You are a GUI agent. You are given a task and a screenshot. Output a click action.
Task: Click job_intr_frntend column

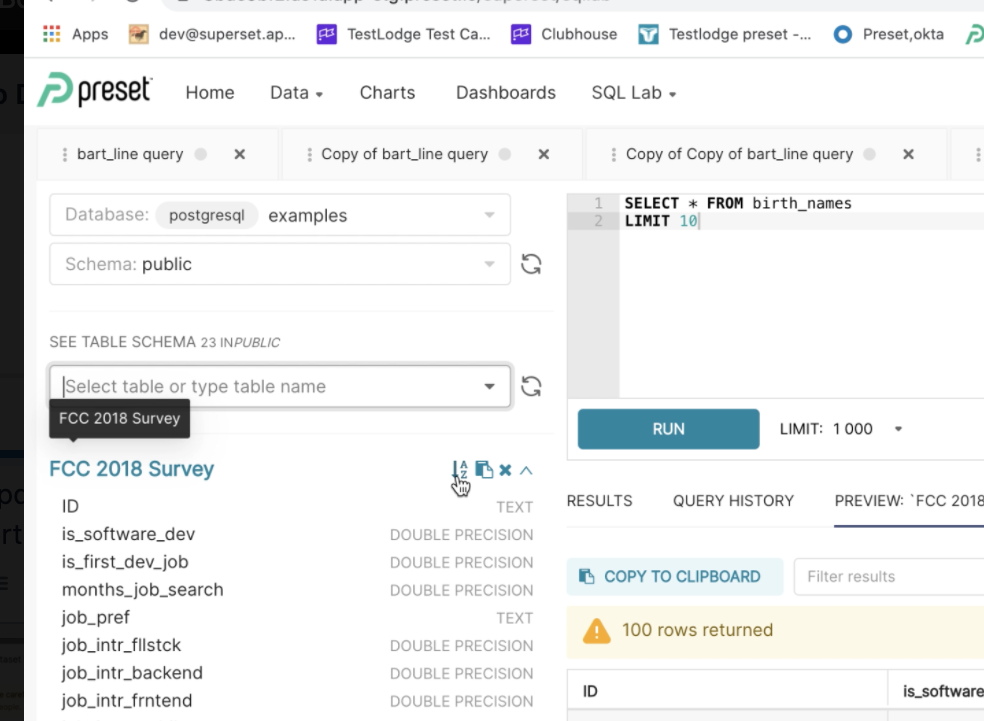point(297,700)
